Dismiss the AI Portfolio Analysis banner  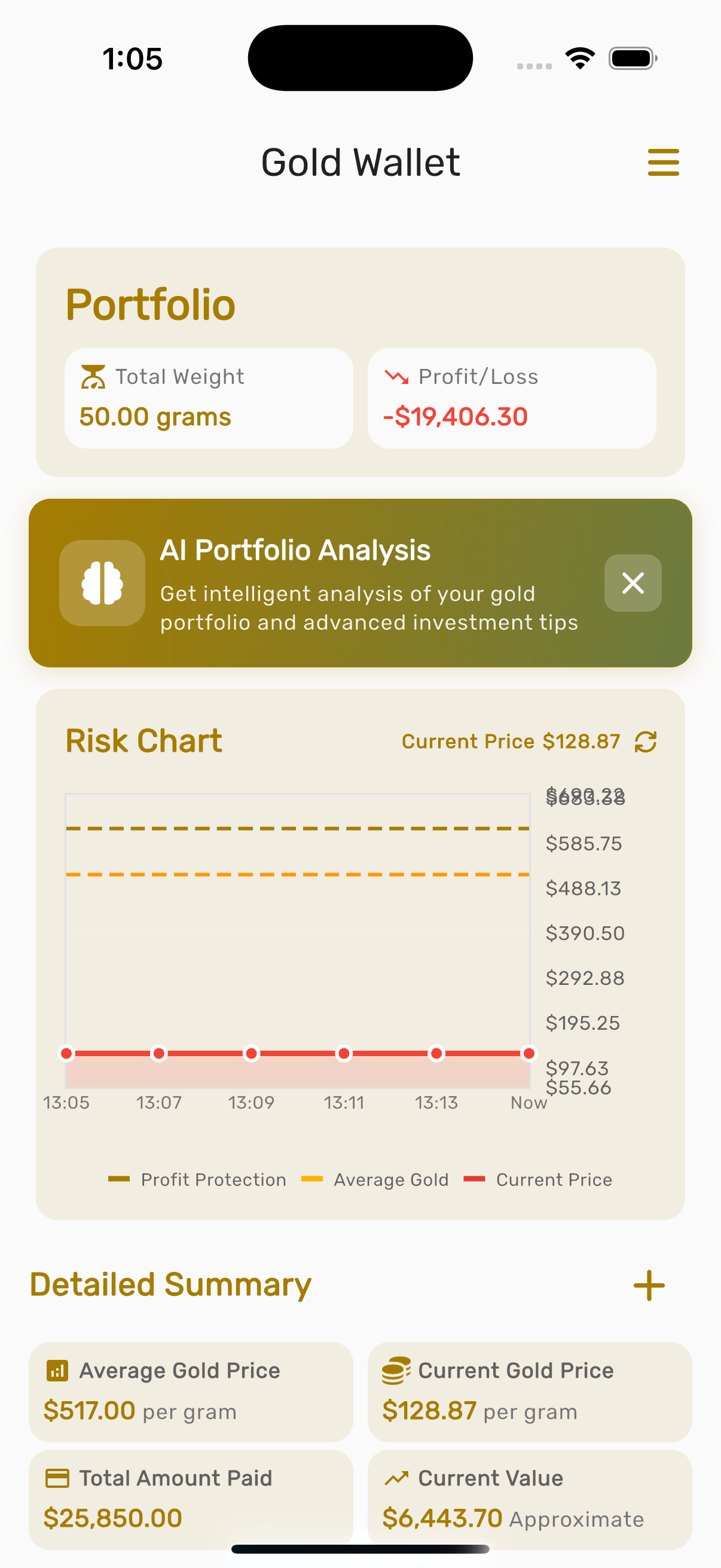(632, 583)
